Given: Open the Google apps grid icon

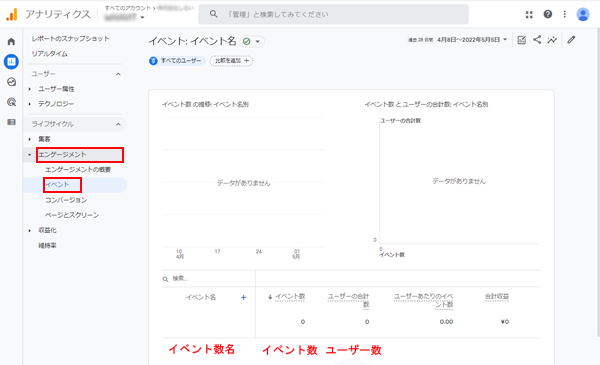Looking at the screenshot, I should [x=529, y=15].
